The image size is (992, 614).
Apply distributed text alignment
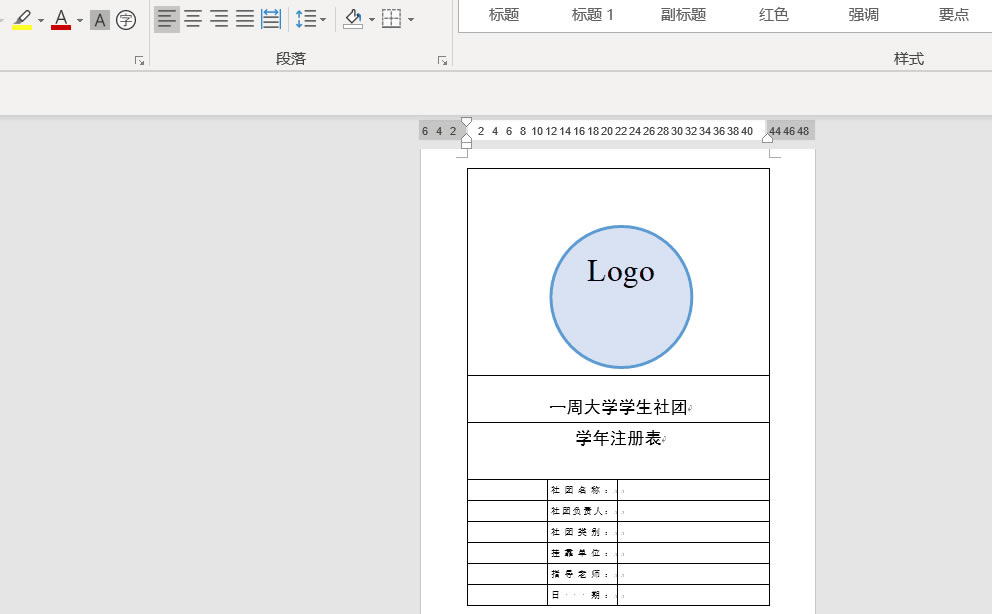[270, 17]
